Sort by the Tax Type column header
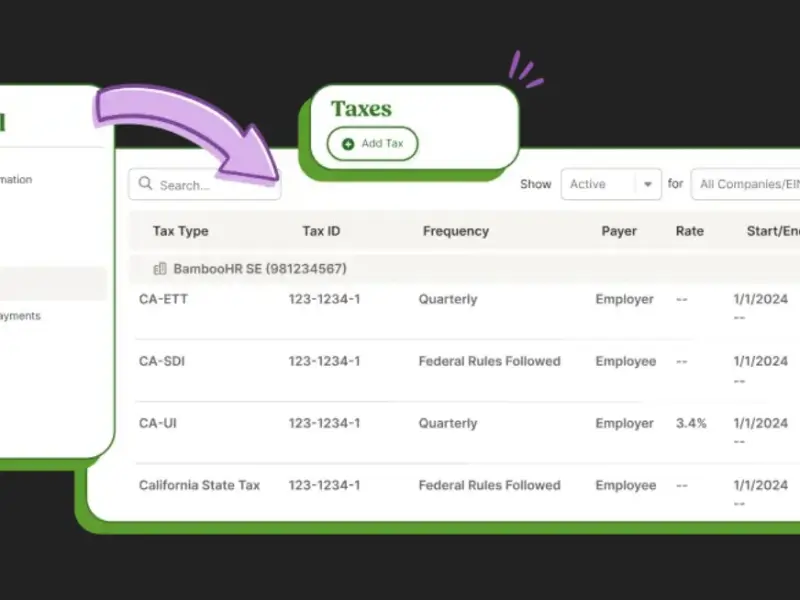This screenshot has width=800, height=600. [180, 231]
